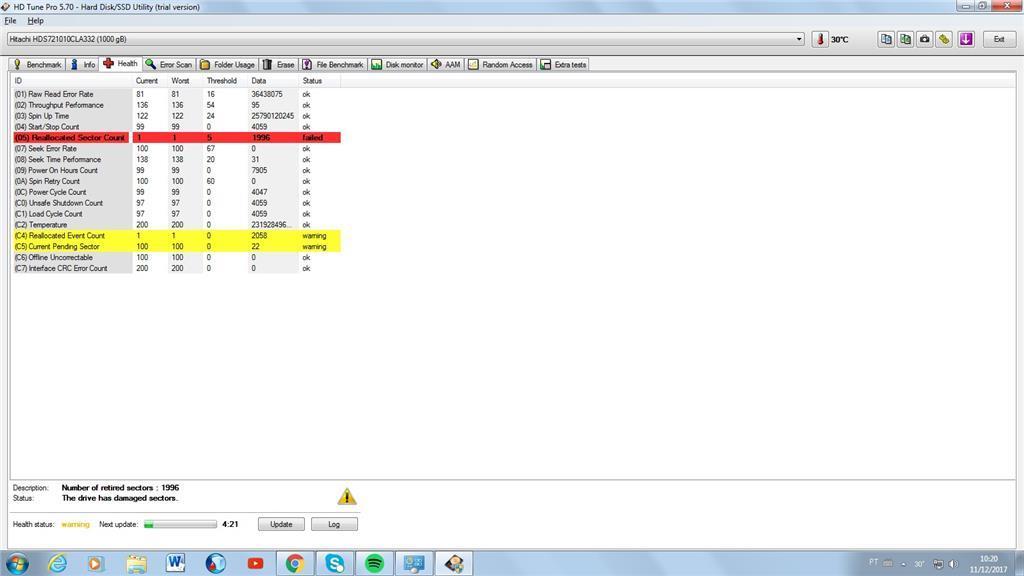Select the Power On Hours Count row

pos(176,170)
